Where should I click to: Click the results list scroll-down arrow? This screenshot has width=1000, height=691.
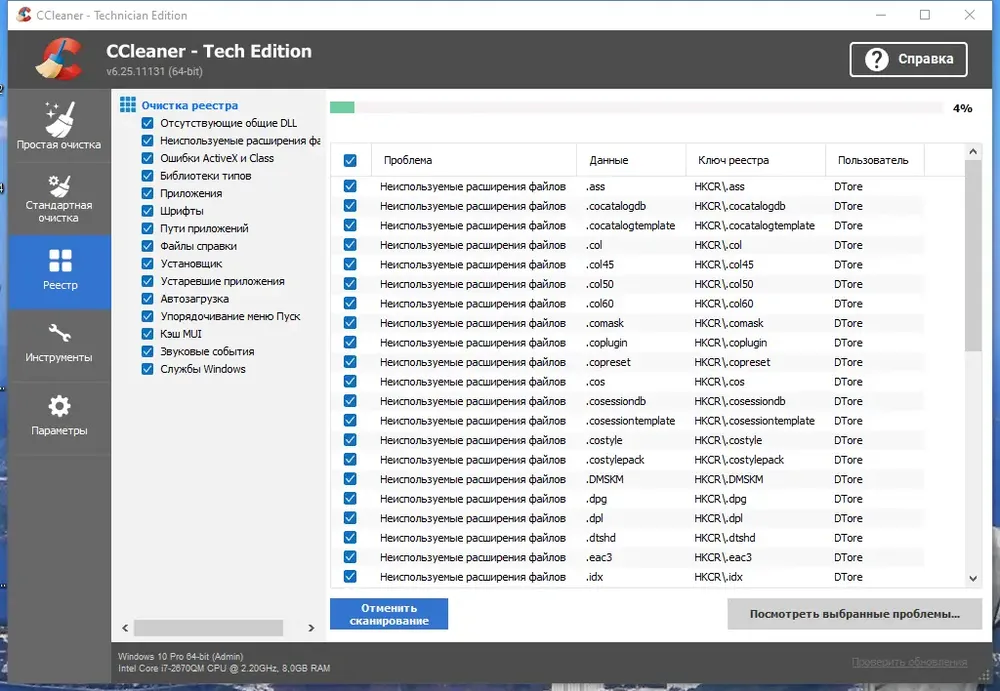(x=973, y=579)
